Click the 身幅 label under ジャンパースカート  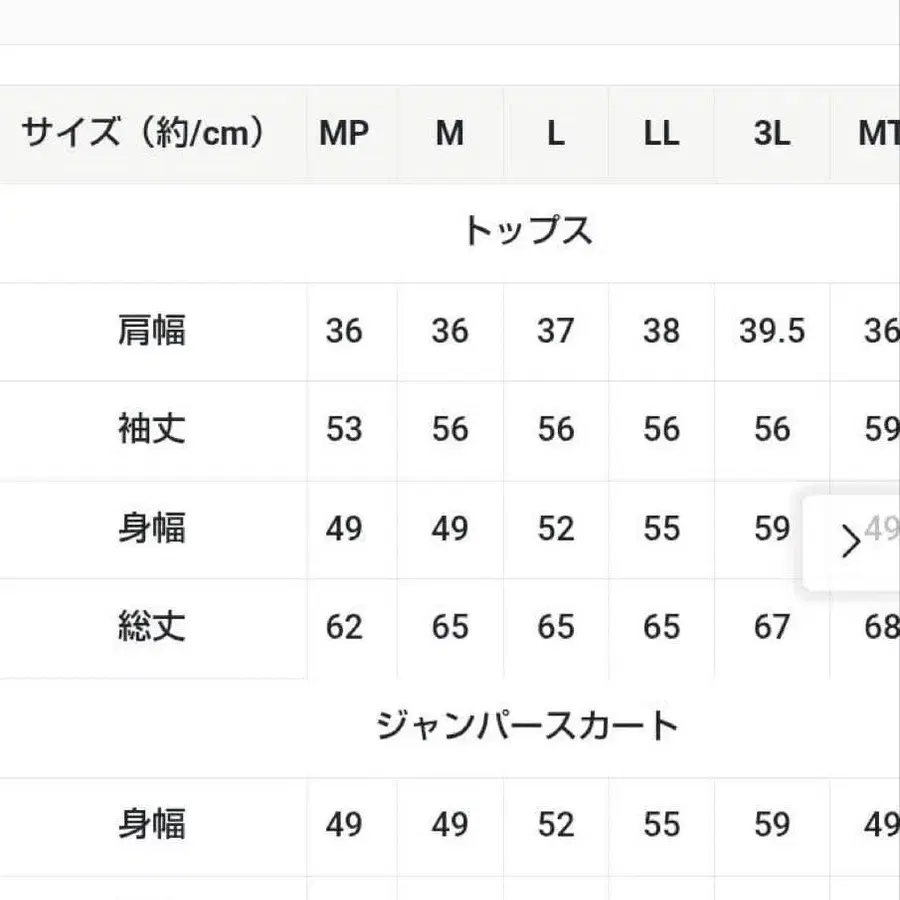coord(152,825)
